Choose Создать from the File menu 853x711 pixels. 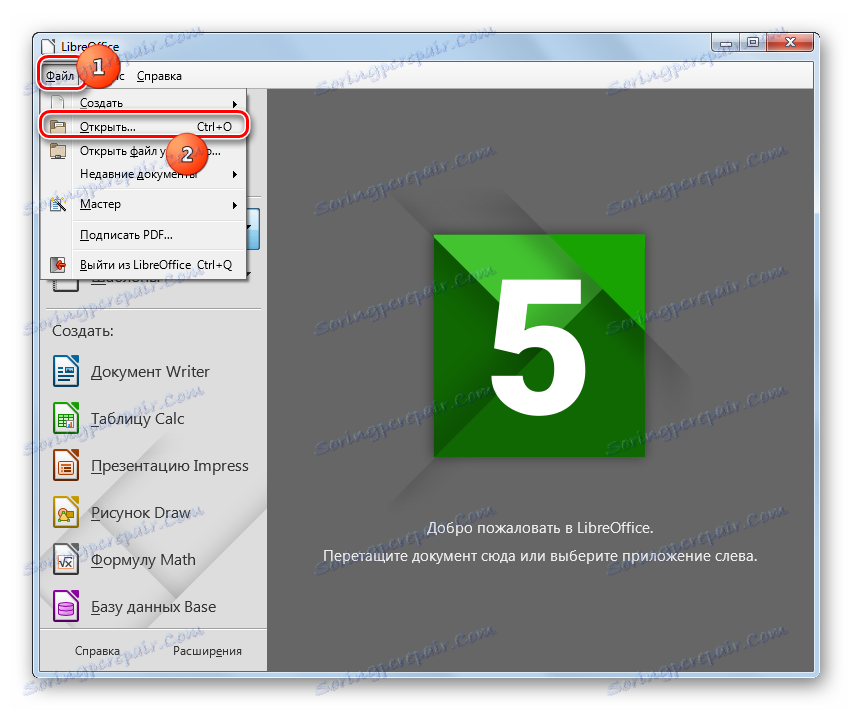click(144, 103)
